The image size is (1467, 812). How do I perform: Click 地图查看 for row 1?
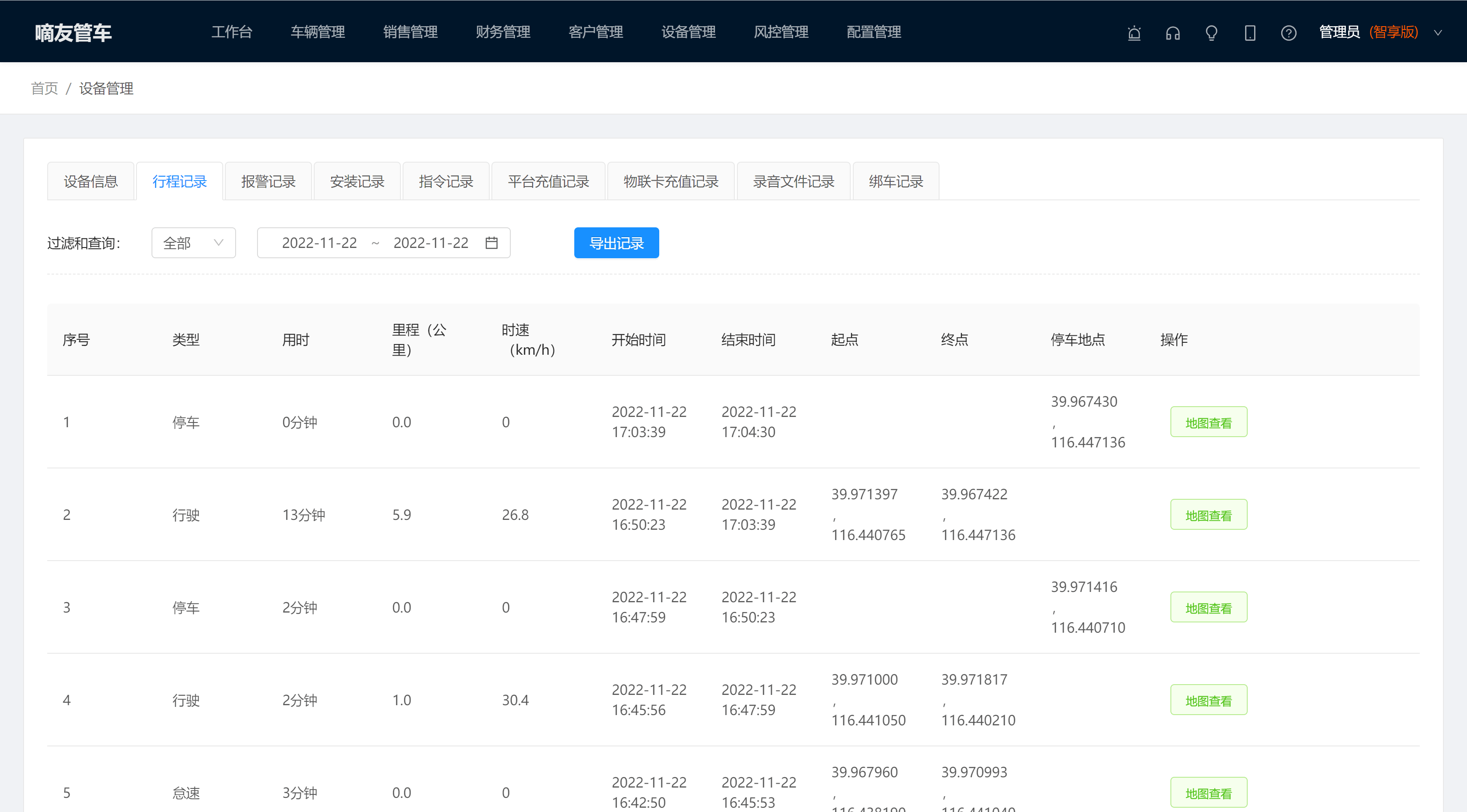pyautogui.click(x=1209, y=422)
